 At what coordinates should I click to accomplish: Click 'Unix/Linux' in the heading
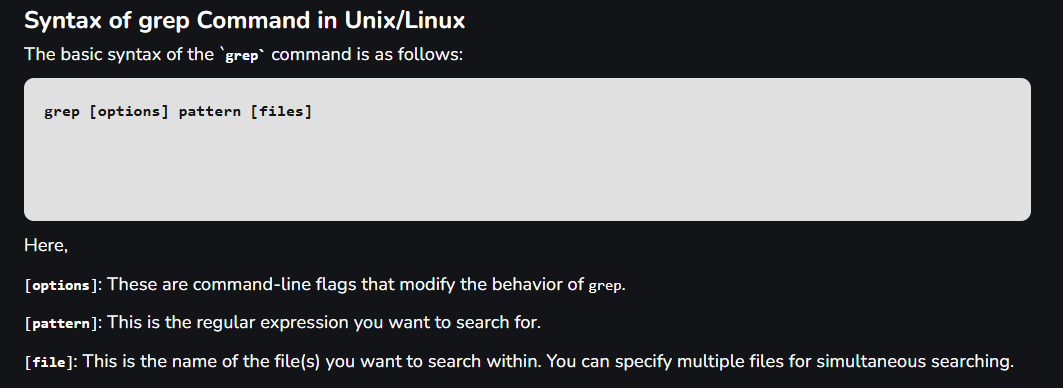click(x=405, y=20)
